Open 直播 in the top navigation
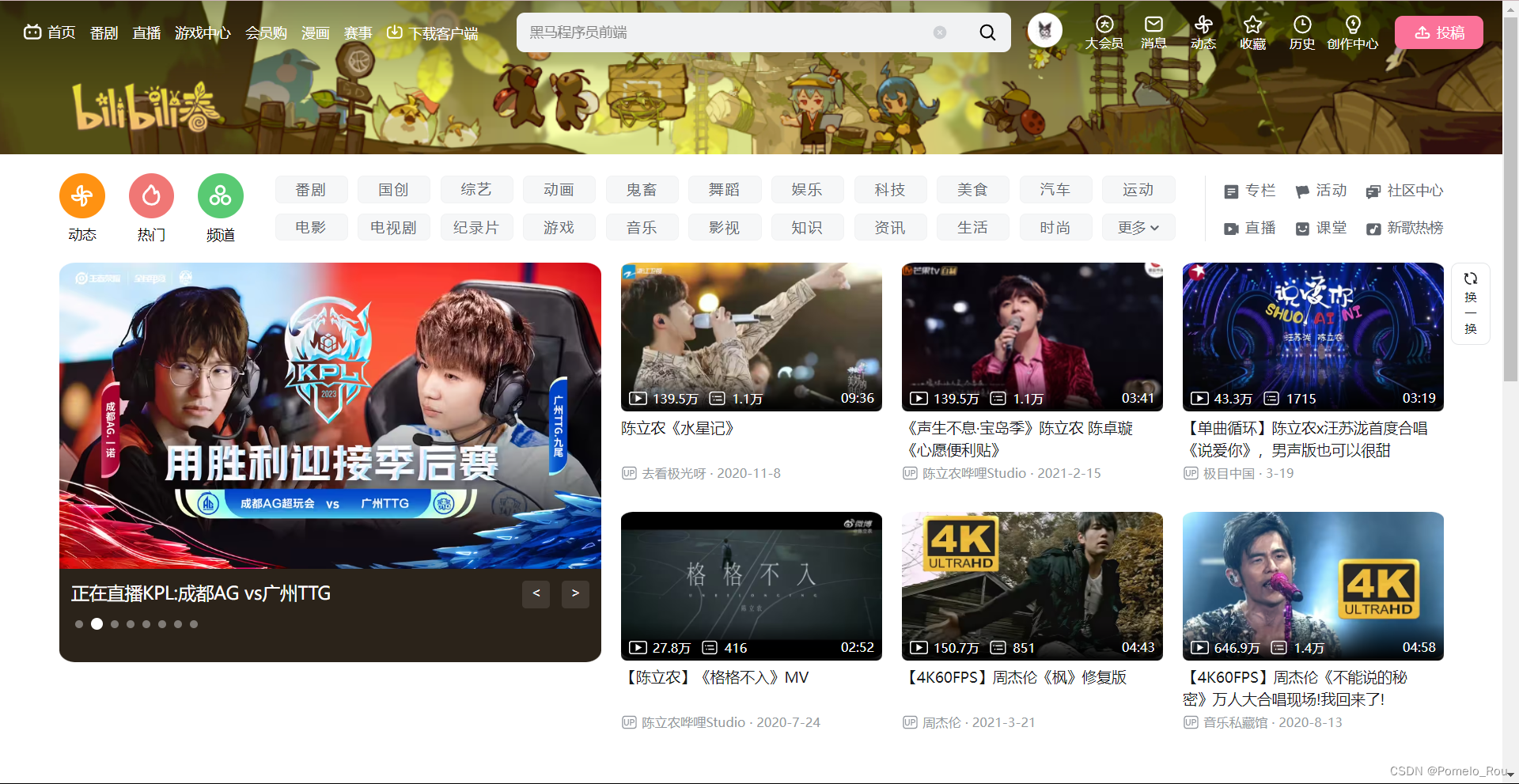This screenshot has width=1519, height=784. 146,32
